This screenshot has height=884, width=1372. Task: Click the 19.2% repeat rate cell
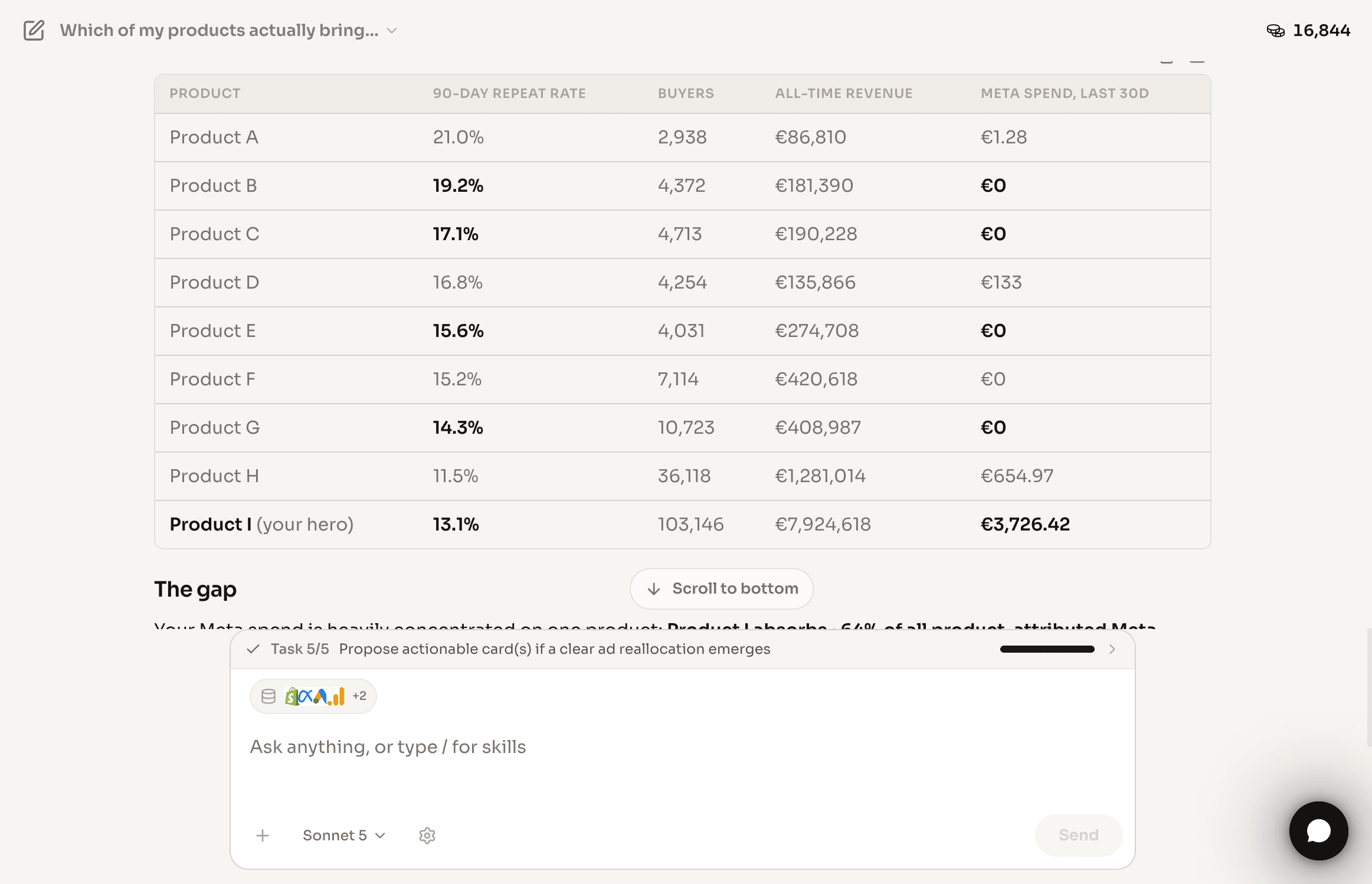coord(458,186)
